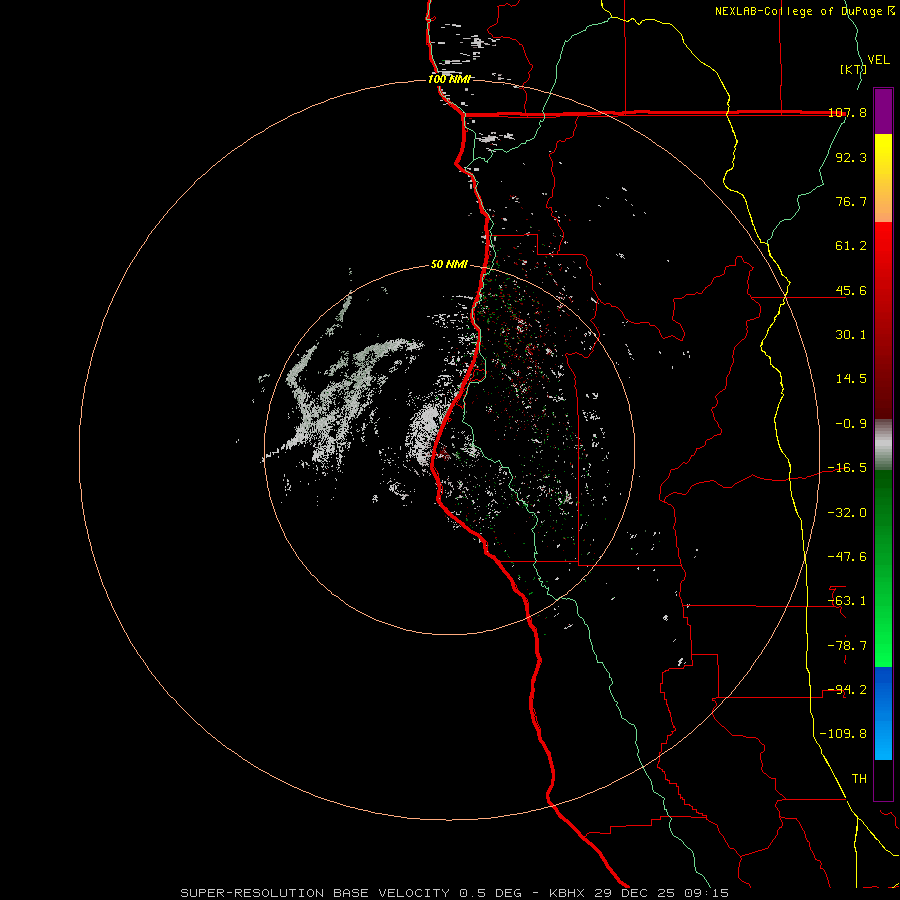Click the 50 NMI range ring label

[x=449, y=265]
